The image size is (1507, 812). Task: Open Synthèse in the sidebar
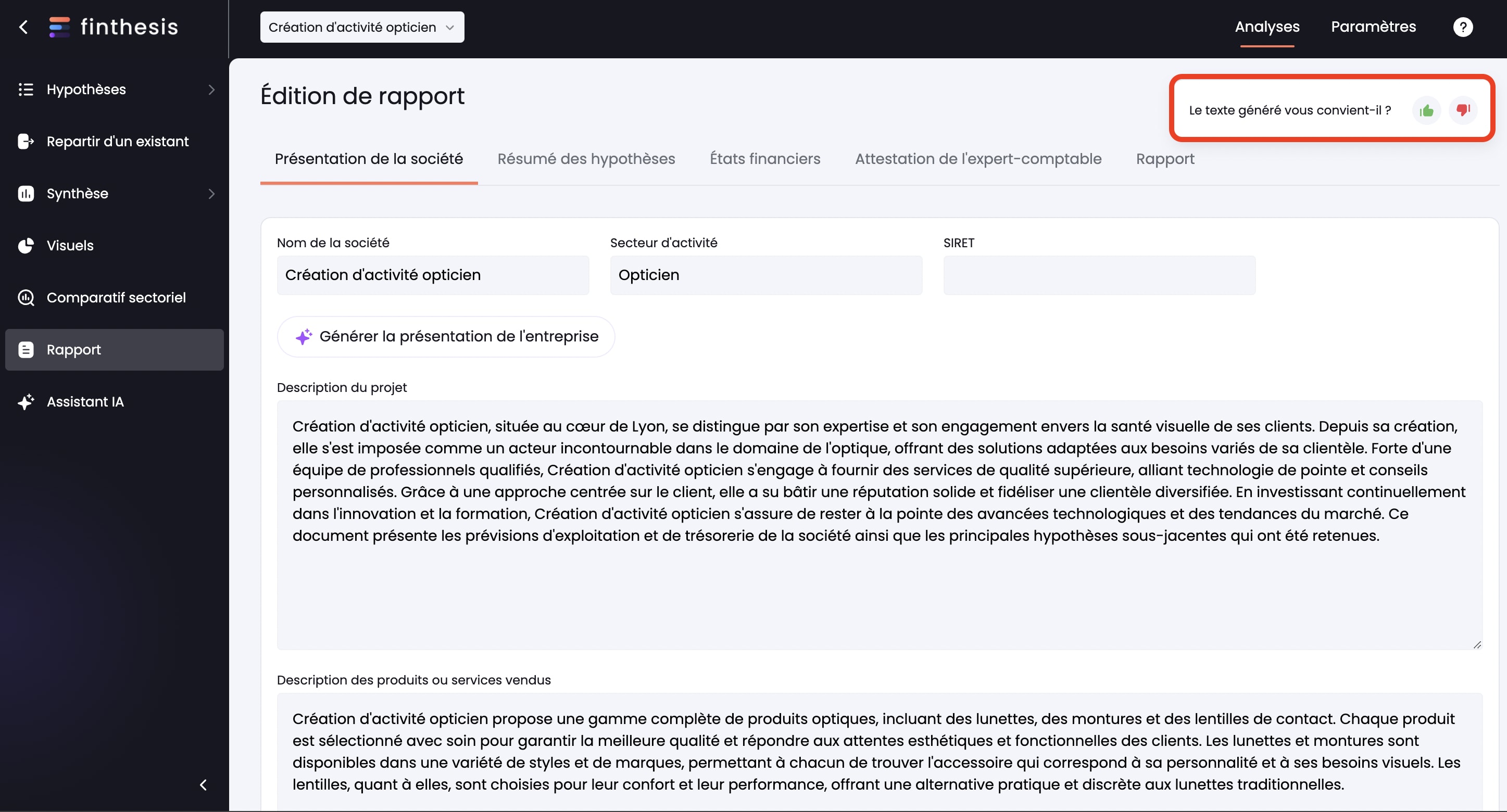115,194
